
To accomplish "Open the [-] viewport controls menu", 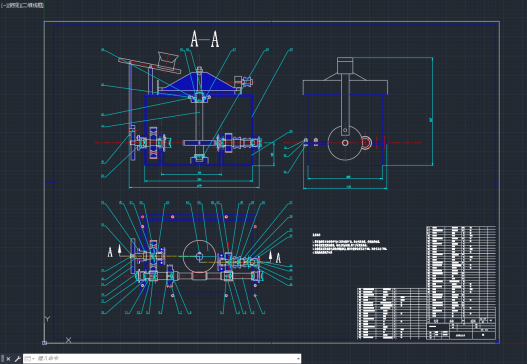I will 3,5.
